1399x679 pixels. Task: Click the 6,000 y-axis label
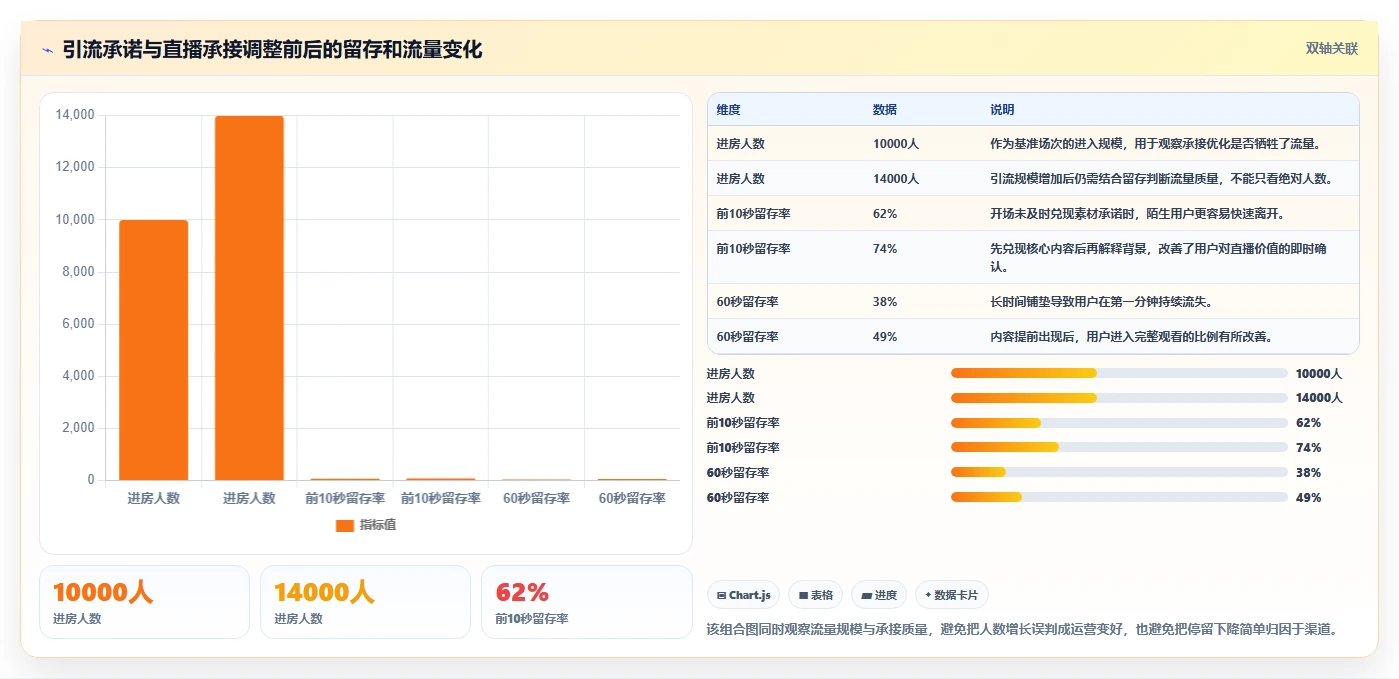click(78, 324)
